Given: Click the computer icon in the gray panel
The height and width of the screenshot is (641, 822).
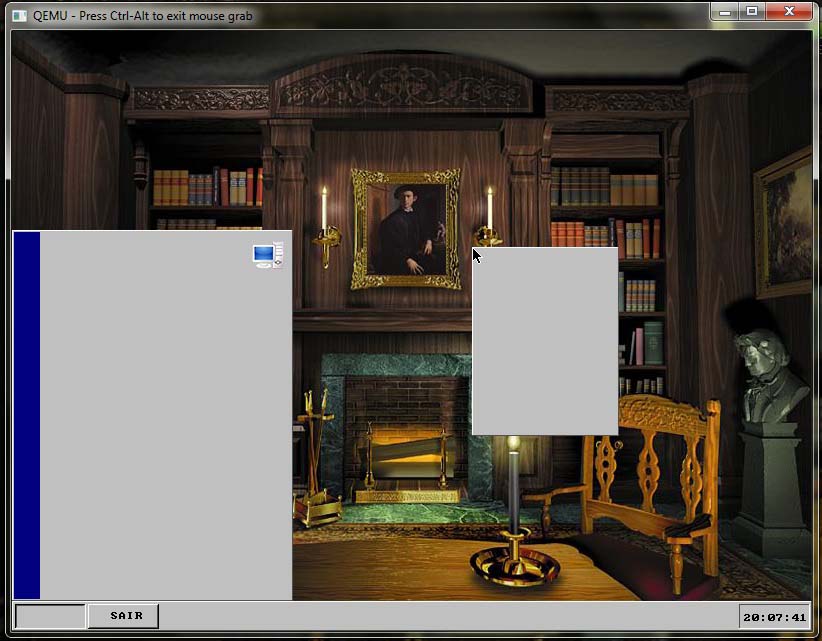Looking at the screenshot, I should (268, 255).
